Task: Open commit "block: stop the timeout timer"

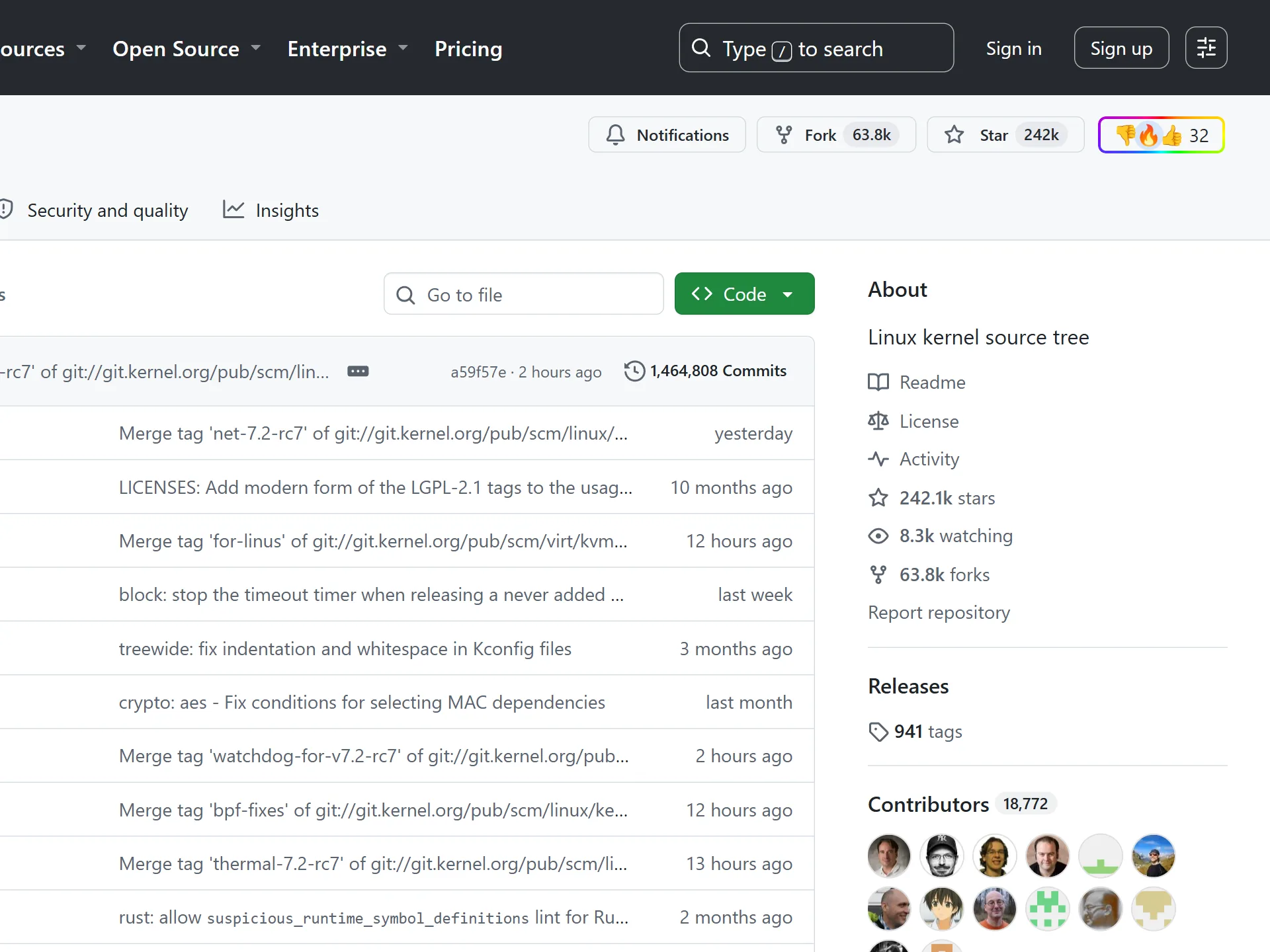Action: pos(371,594)
